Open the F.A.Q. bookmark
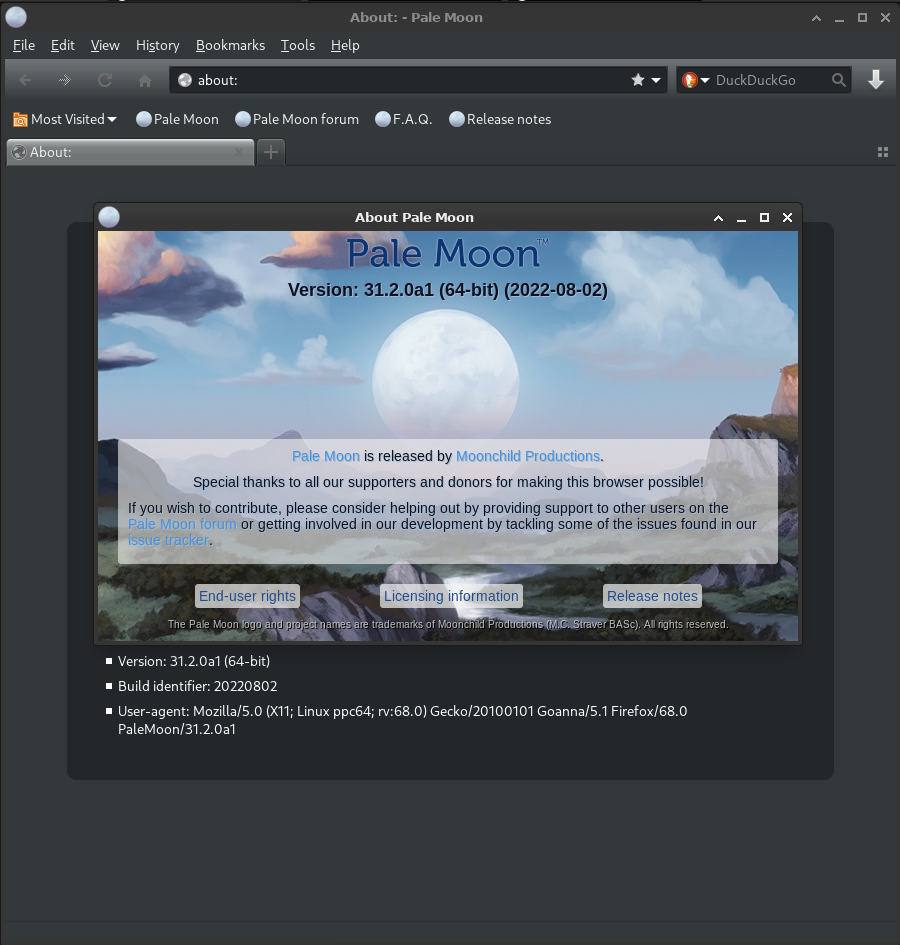900x945 pixels. (404, 119)
